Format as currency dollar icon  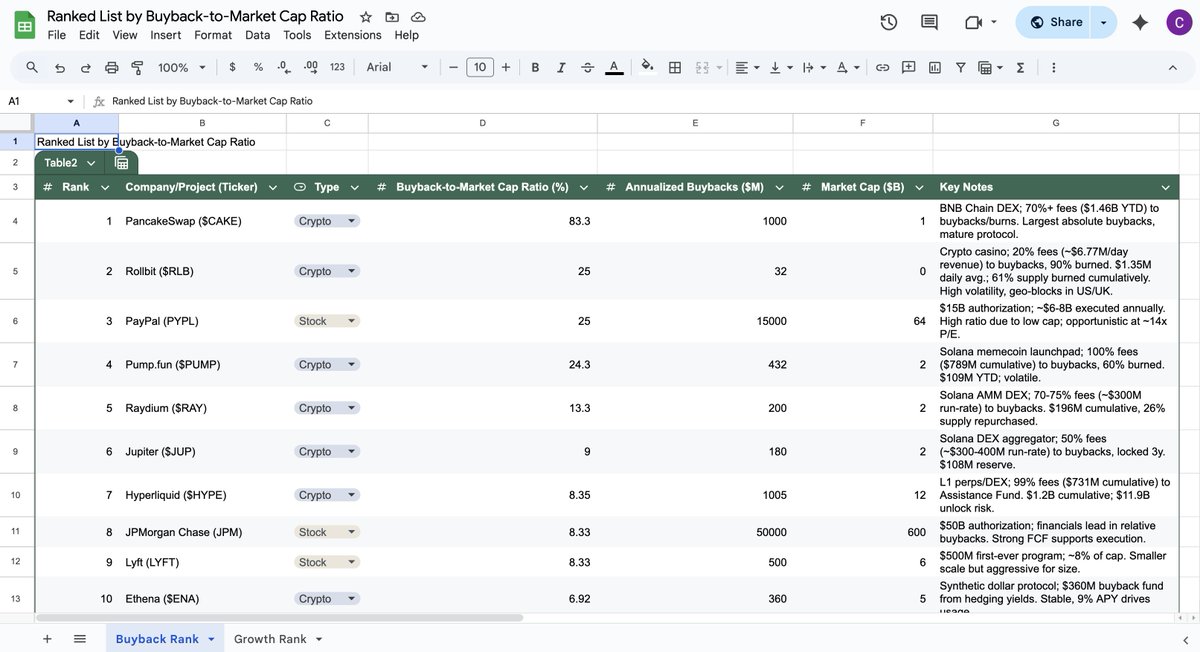coord(232,67)
